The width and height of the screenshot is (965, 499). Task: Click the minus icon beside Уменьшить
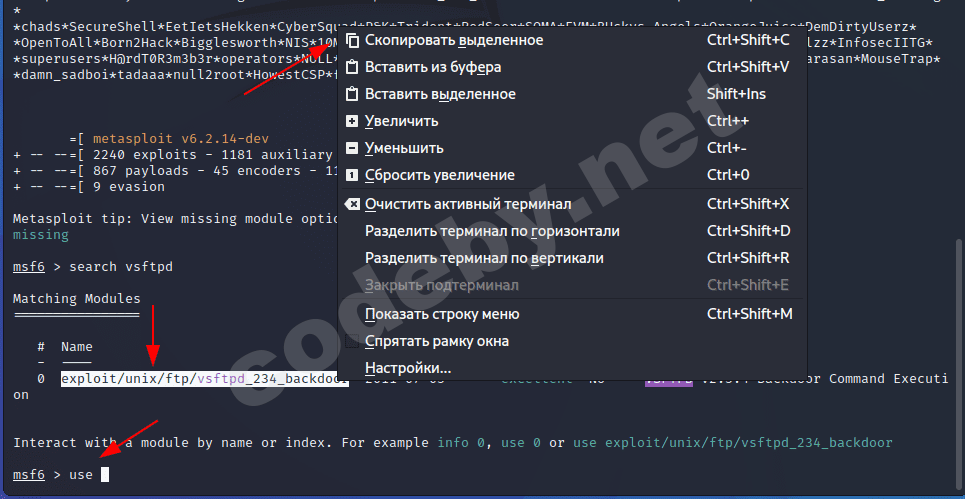[x=352, y=149]
